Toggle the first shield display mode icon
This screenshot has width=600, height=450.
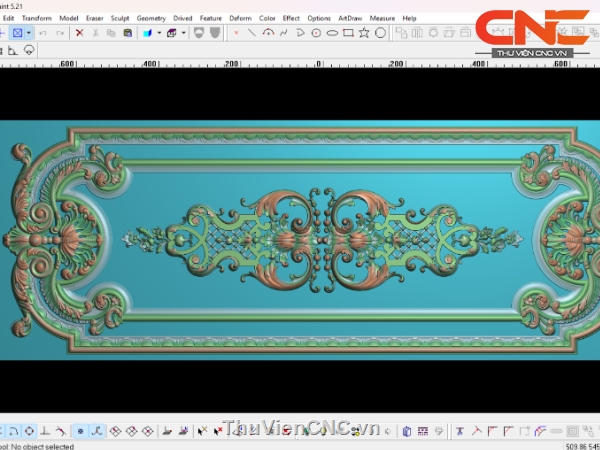(x=197, y=33)
